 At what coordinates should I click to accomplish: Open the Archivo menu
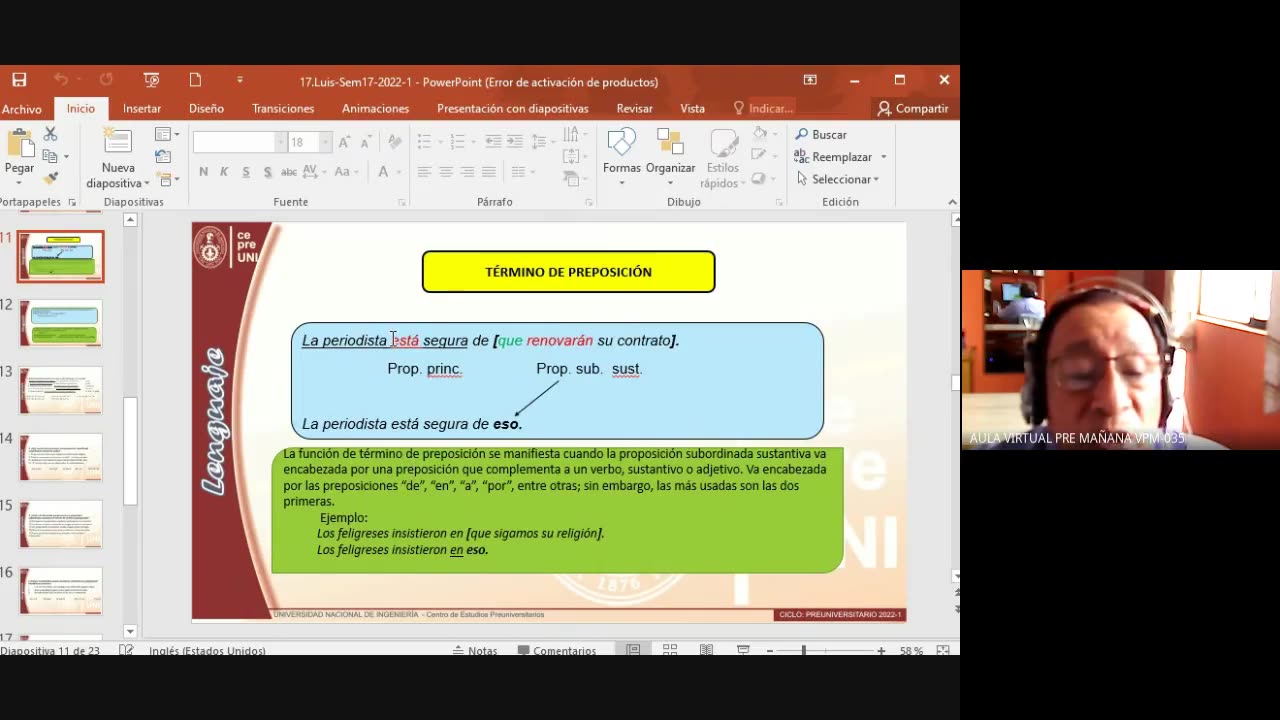pyautogui.click(x=21, y=109)
